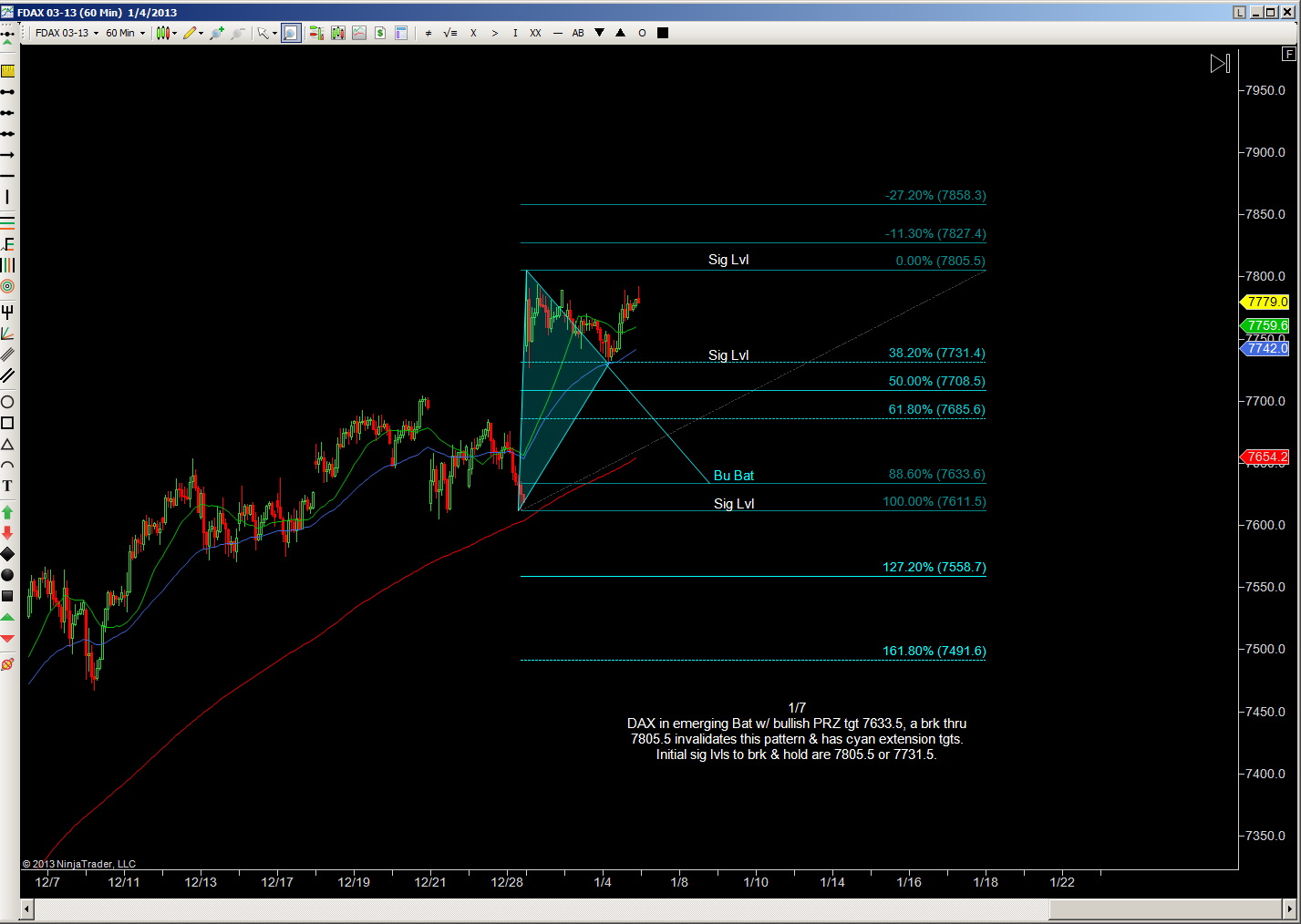Click the horizontal scrollbar right arrow
1301x924 pixels.
(1289, 909)
